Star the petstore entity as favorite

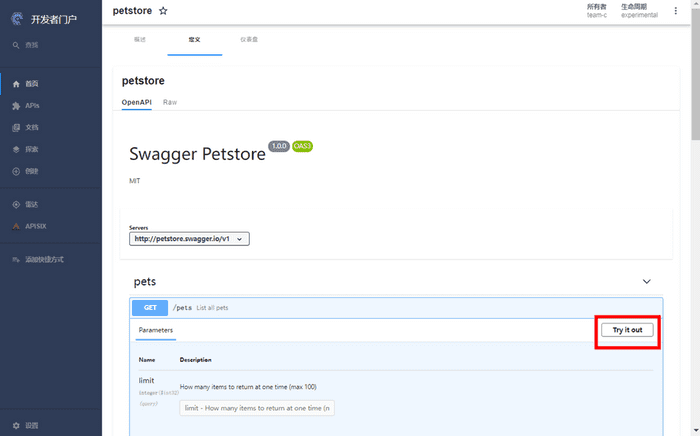[163, 11]
